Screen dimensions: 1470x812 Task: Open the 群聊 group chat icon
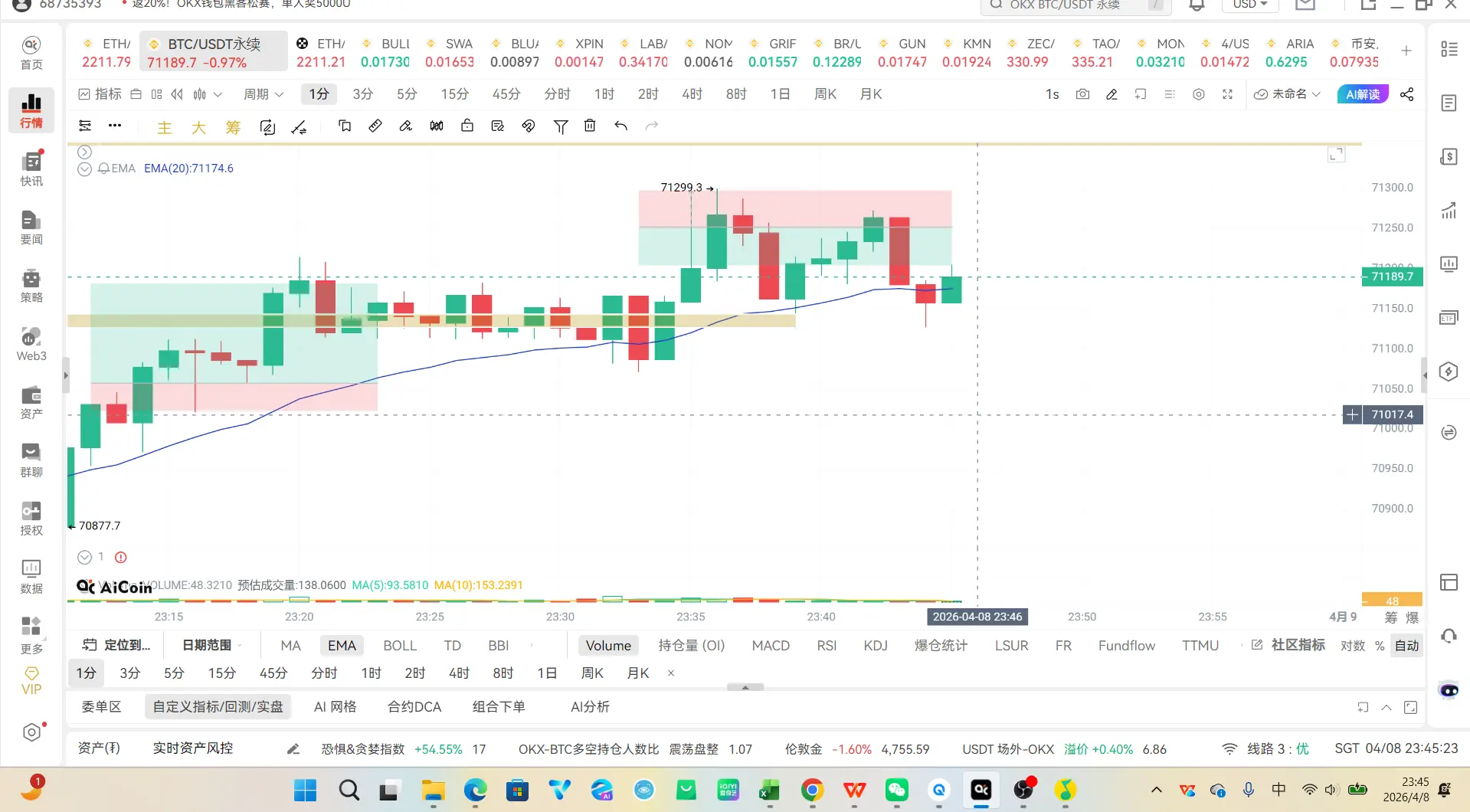tap(31, 460)
